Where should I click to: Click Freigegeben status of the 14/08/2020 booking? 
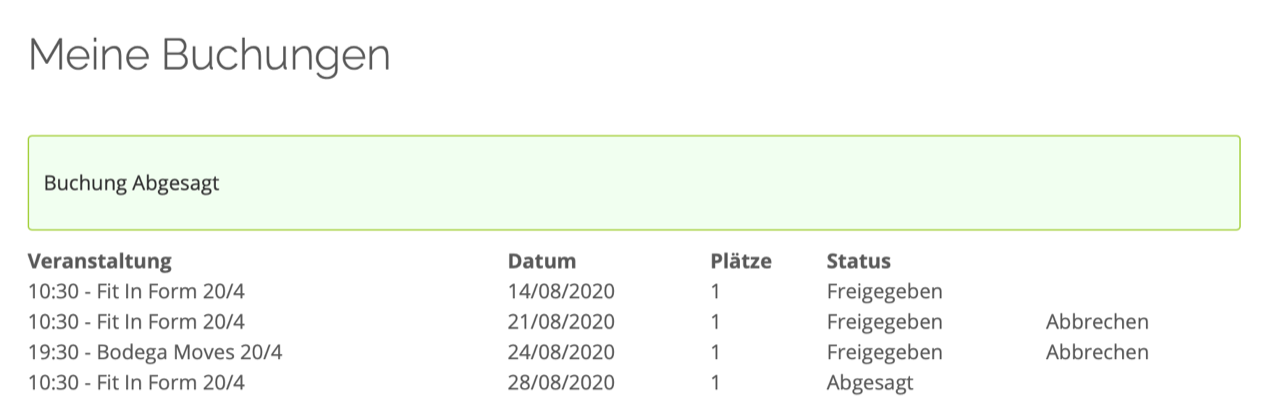884,292
